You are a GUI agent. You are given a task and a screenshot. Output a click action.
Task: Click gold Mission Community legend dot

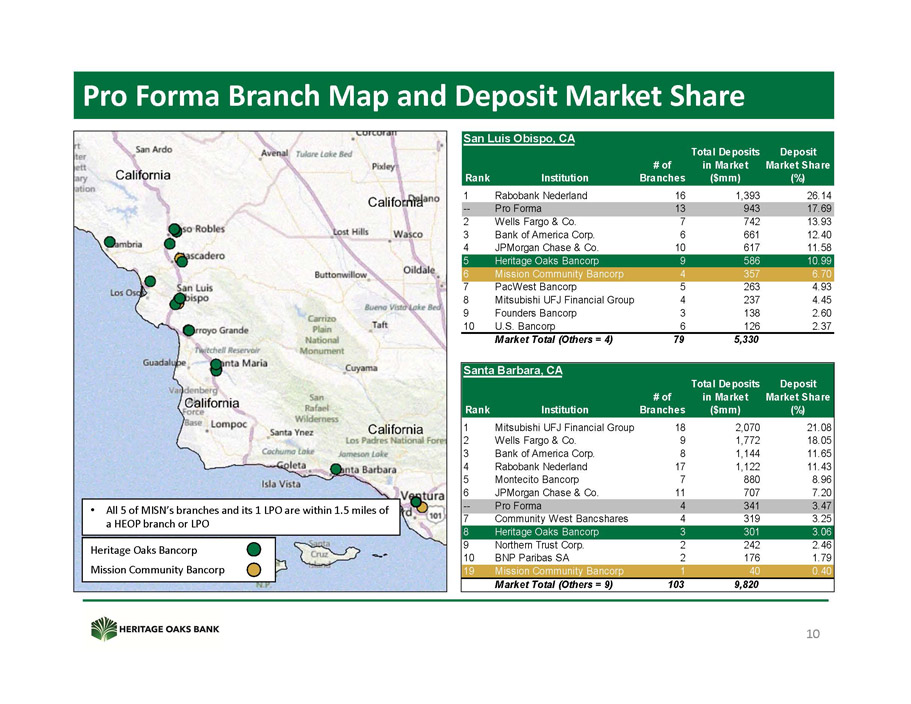click(254, 570)
